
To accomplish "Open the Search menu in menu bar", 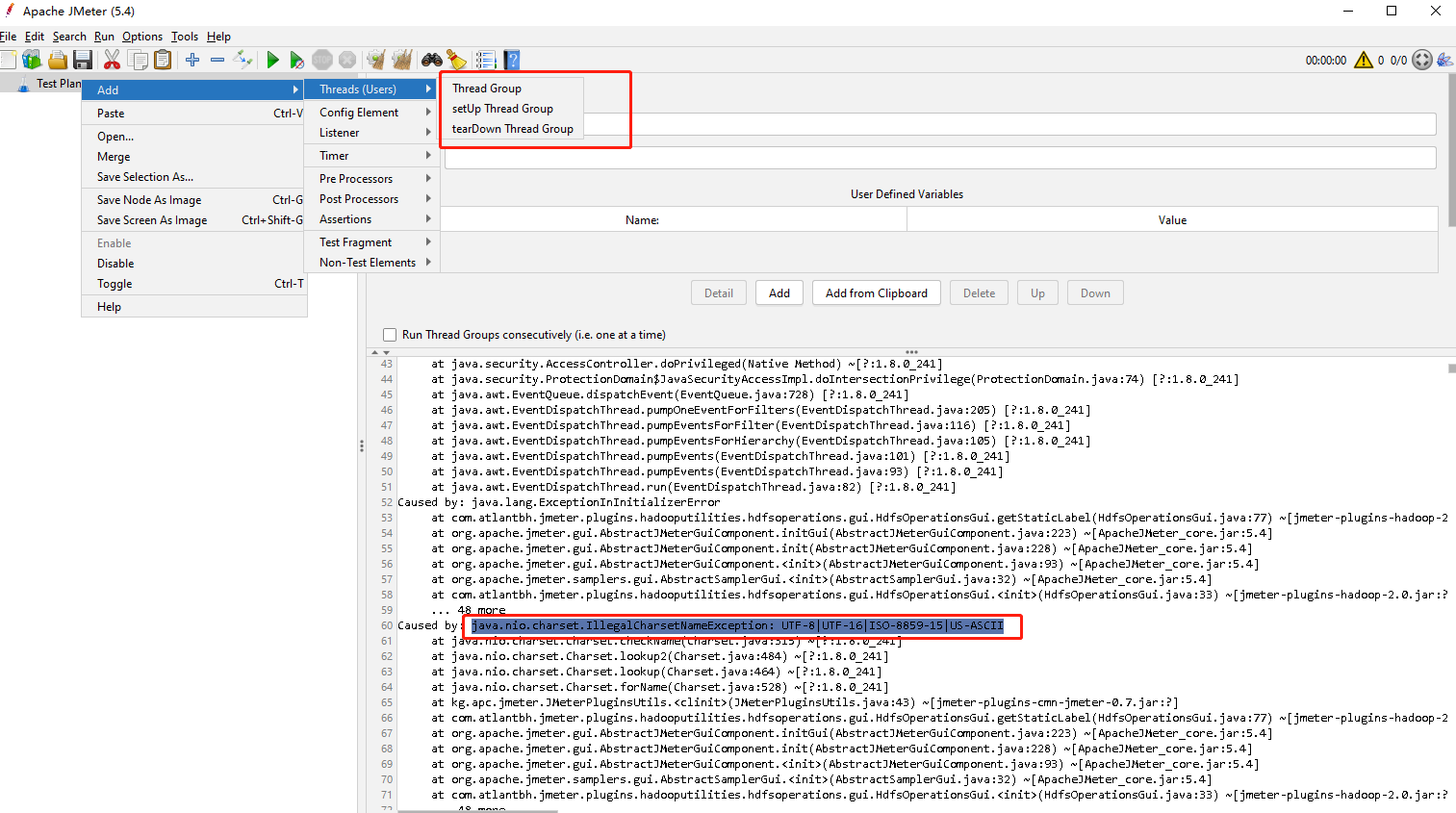I will coord(69,37).
